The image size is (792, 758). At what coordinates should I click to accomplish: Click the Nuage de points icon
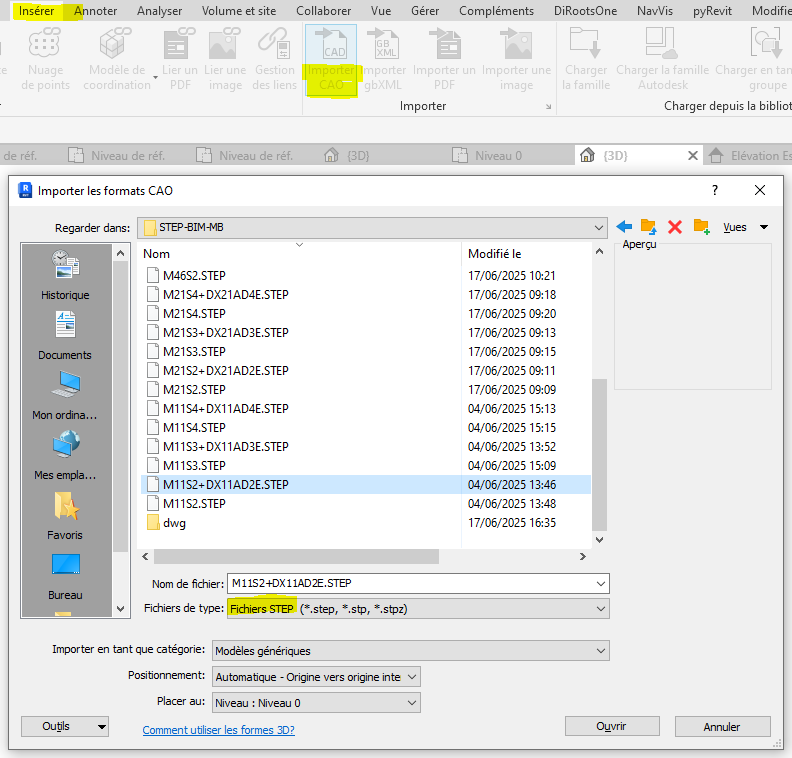47,58
